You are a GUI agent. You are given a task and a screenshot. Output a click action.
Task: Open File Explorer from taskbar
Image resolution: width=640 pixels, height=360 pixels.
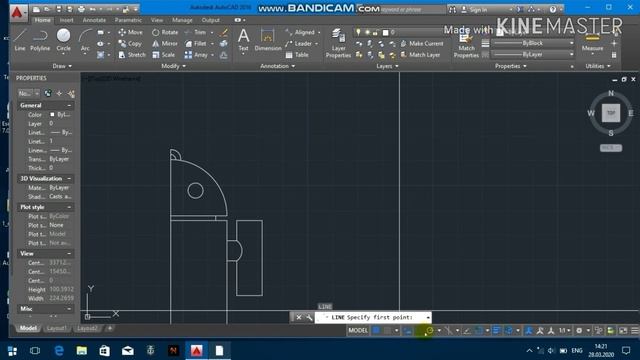[82, 351]
